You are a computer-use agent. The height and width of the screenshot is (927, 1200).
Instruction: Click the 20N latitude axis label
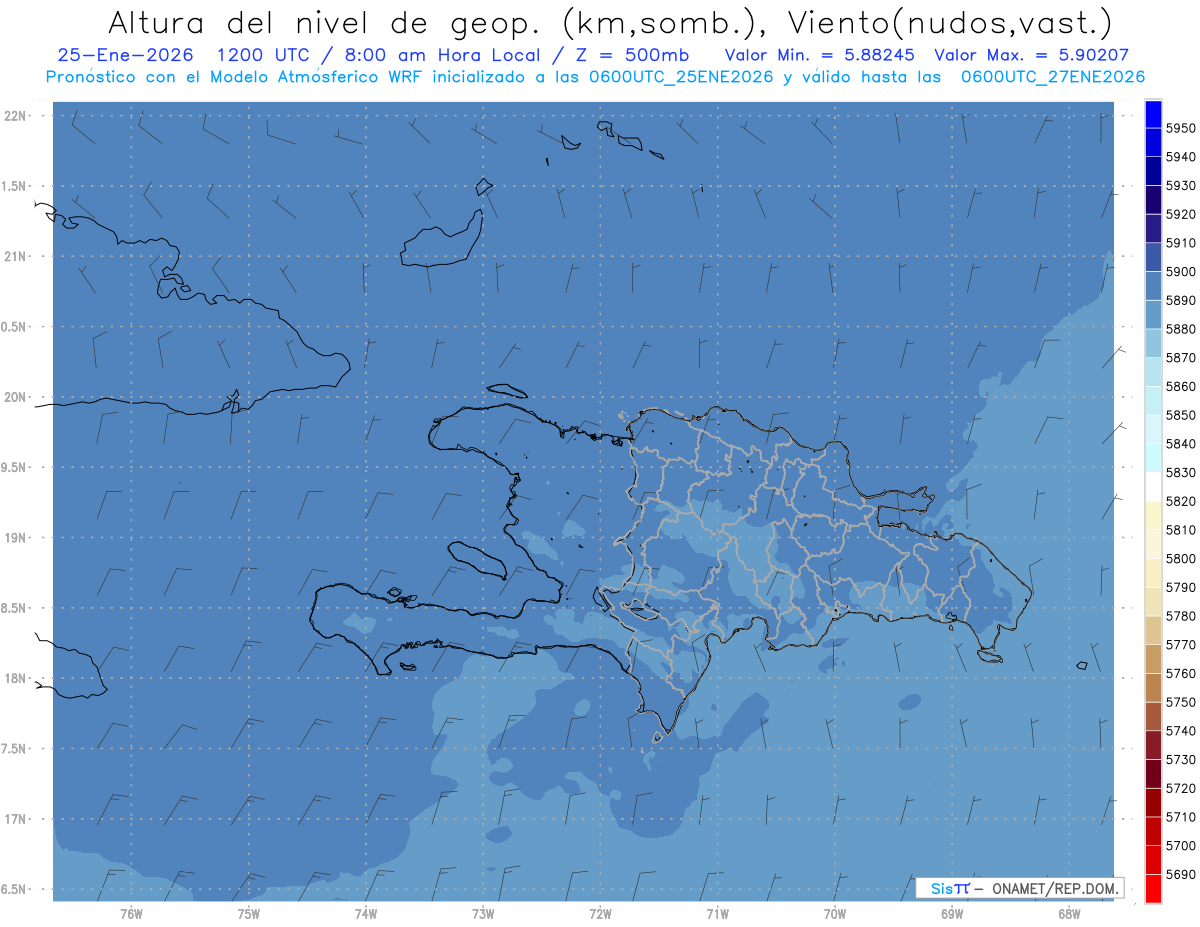pyautogui.click(x=17, y=397)
